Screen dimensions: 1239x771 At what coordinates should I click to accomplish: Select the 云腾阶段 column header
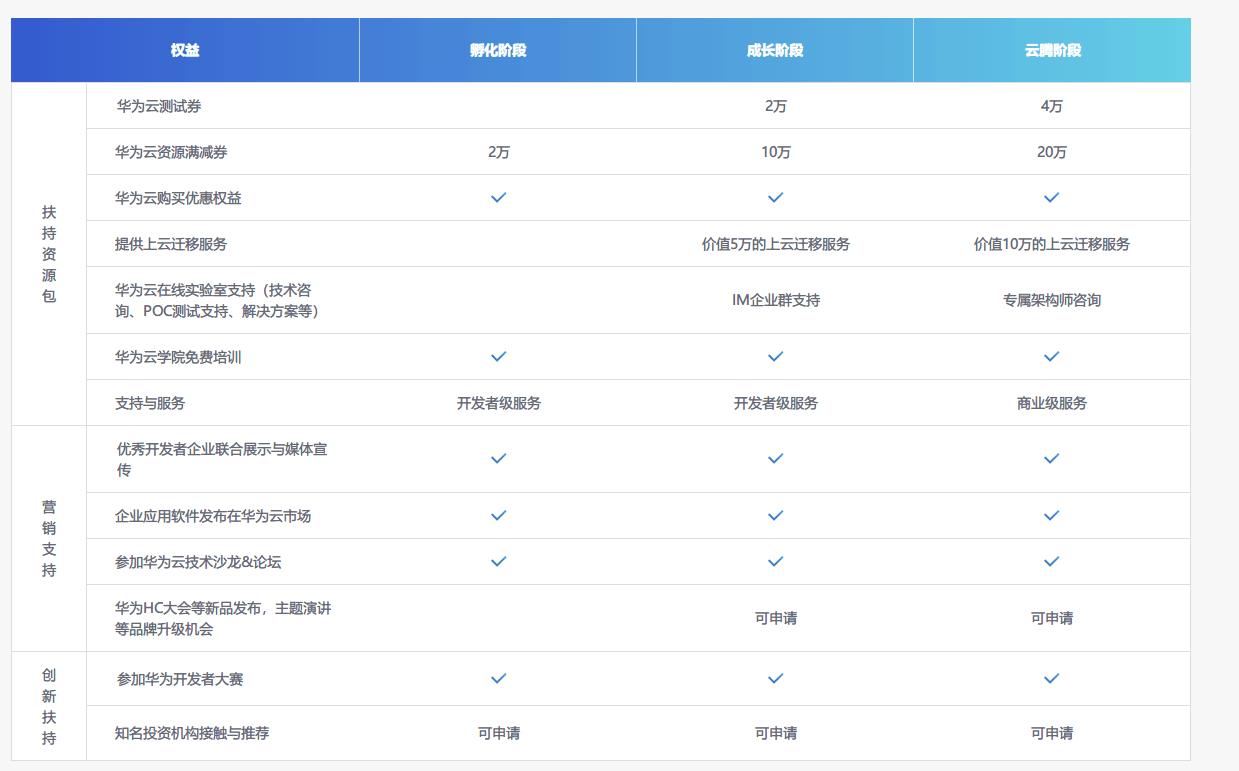(1052, 50)
